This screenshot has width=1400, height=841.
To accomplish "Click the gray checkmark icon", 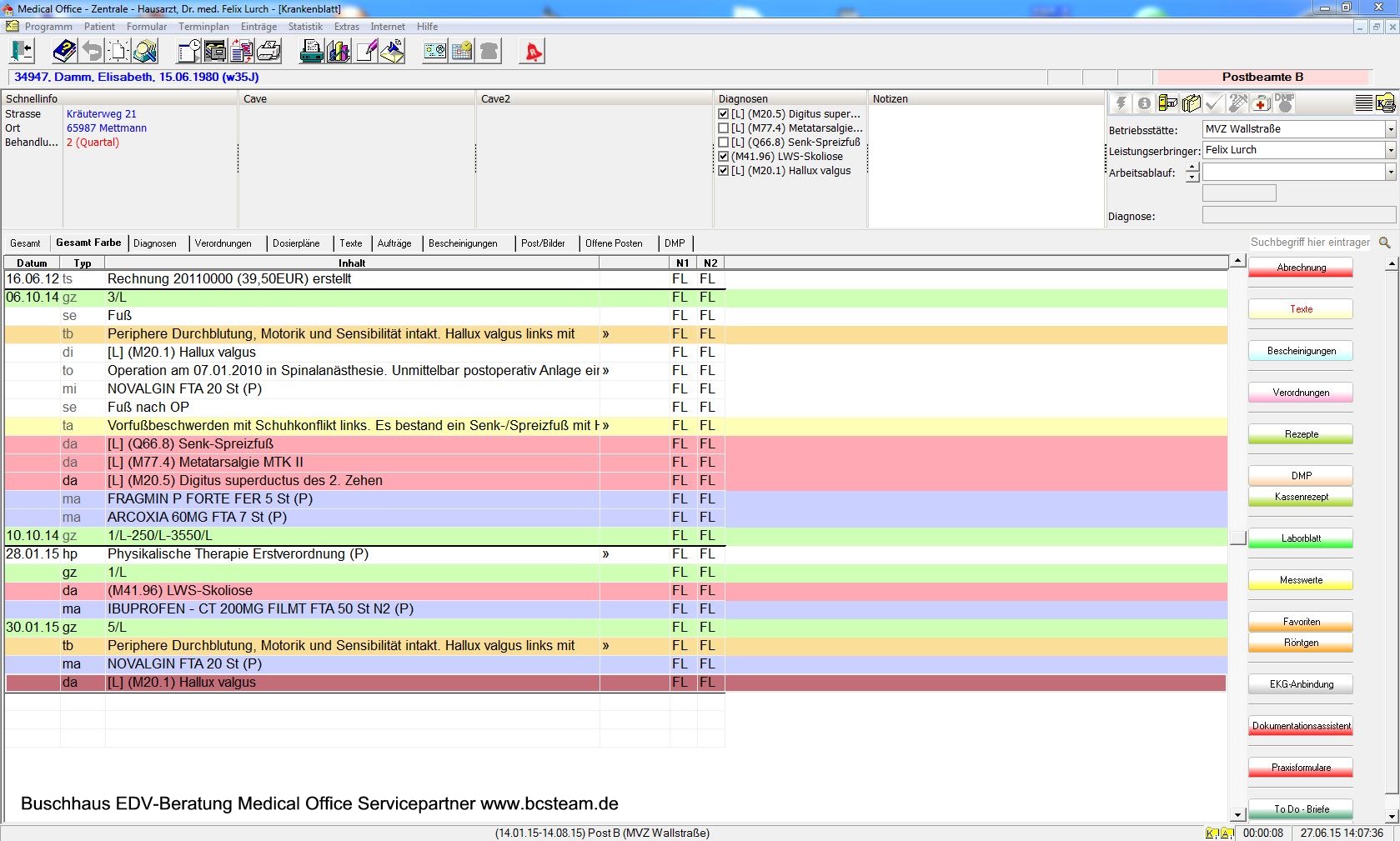I will [x=1215, y=103].
